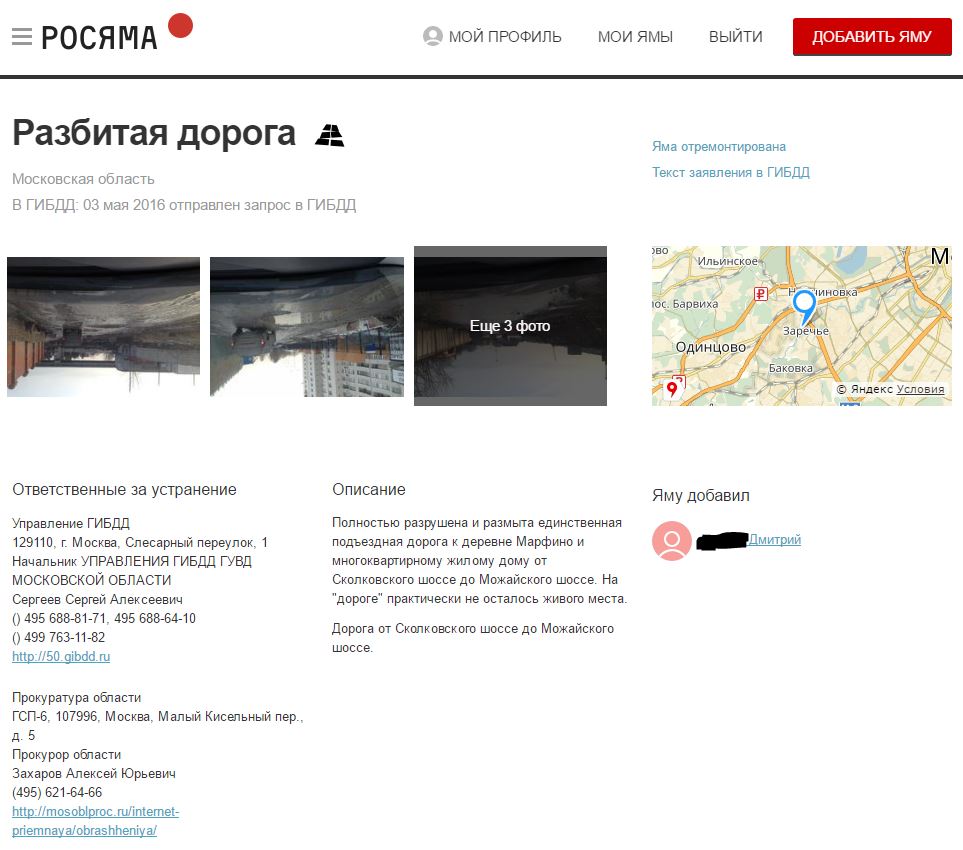Open the 50.gibdd.ru link
Image resolution: width=963 pixels, height=850 pixels.
[61, 657]
